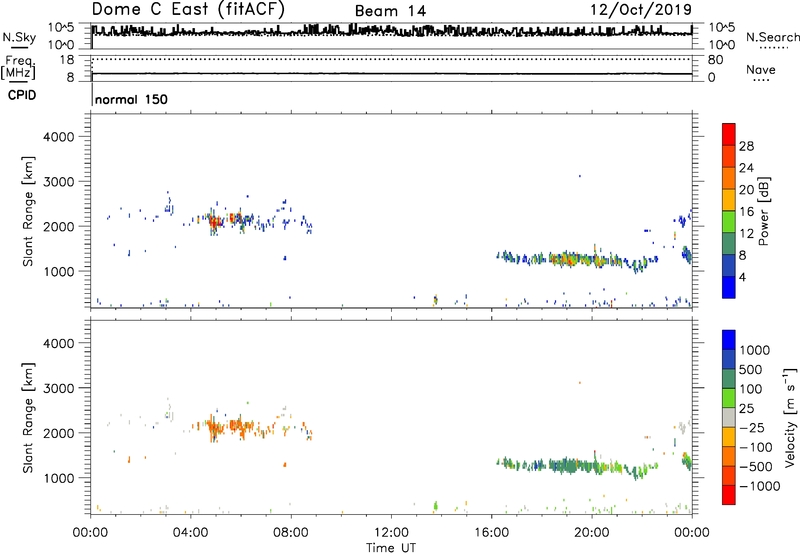Image resolution: width=800 pixels, height=554 pixels.
Task: Click the '−500' label on Velocity colorbar
Action: coord(756,467)
